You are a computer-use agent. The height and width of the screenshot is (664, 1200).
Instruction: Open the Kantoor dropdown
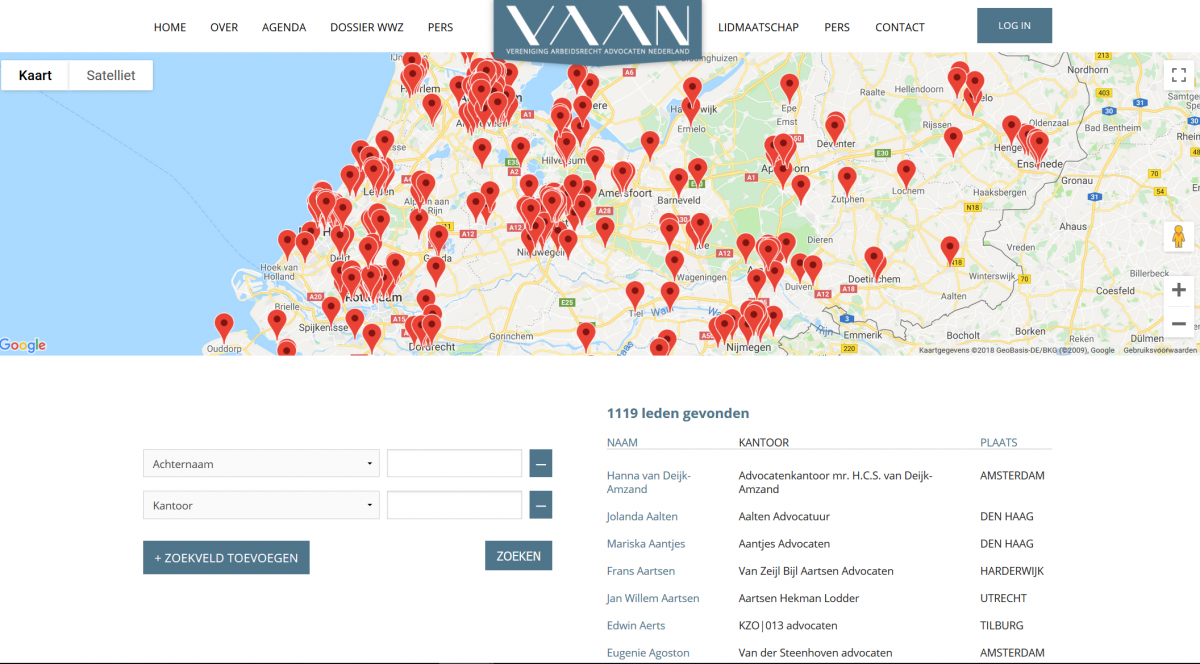(261, 505)
